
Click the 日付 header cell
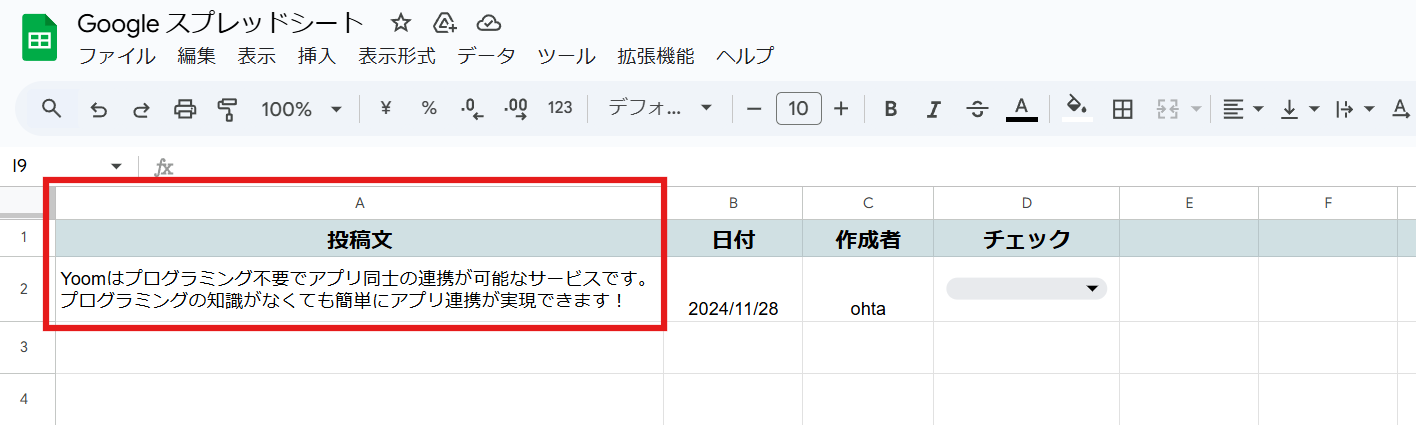click(733, 238)
